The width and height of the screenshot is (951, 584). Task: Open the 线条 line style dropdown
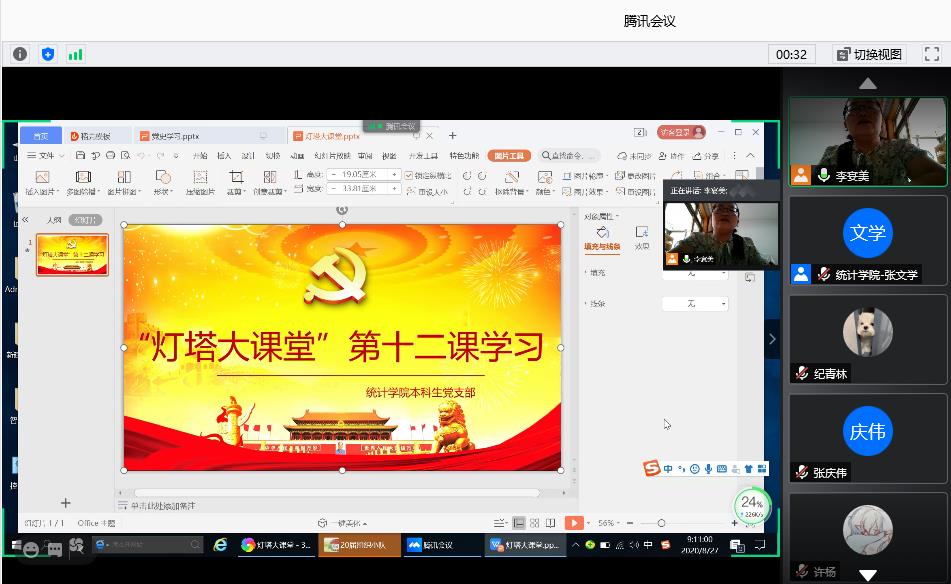pos(695,304)
